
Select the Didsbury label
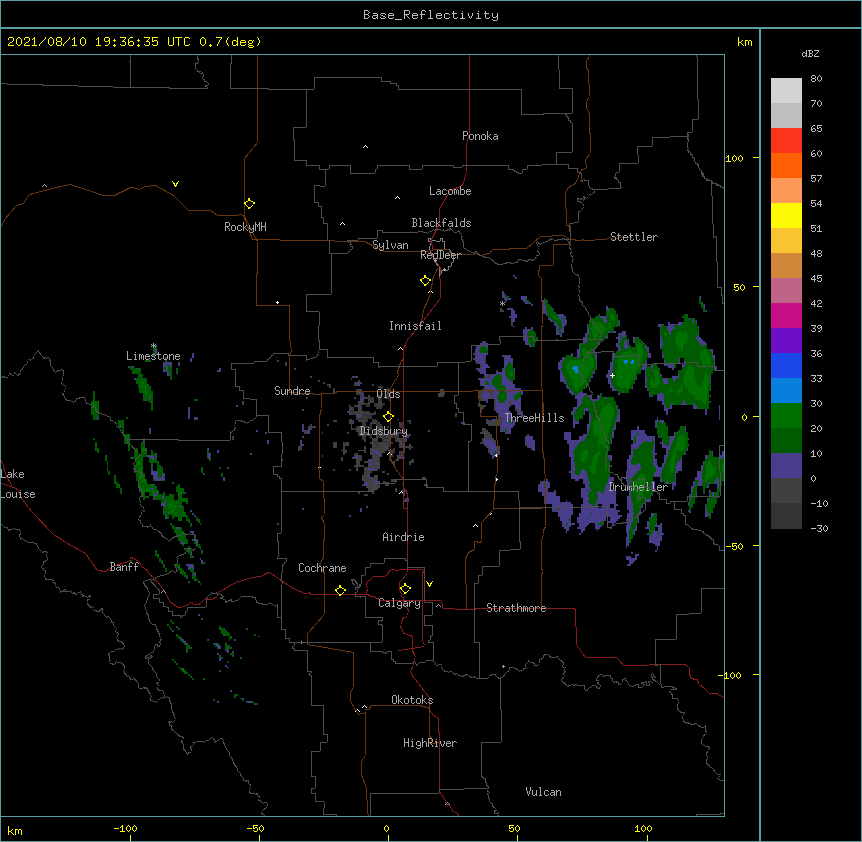pyautogui.click(x=383, y=431)
